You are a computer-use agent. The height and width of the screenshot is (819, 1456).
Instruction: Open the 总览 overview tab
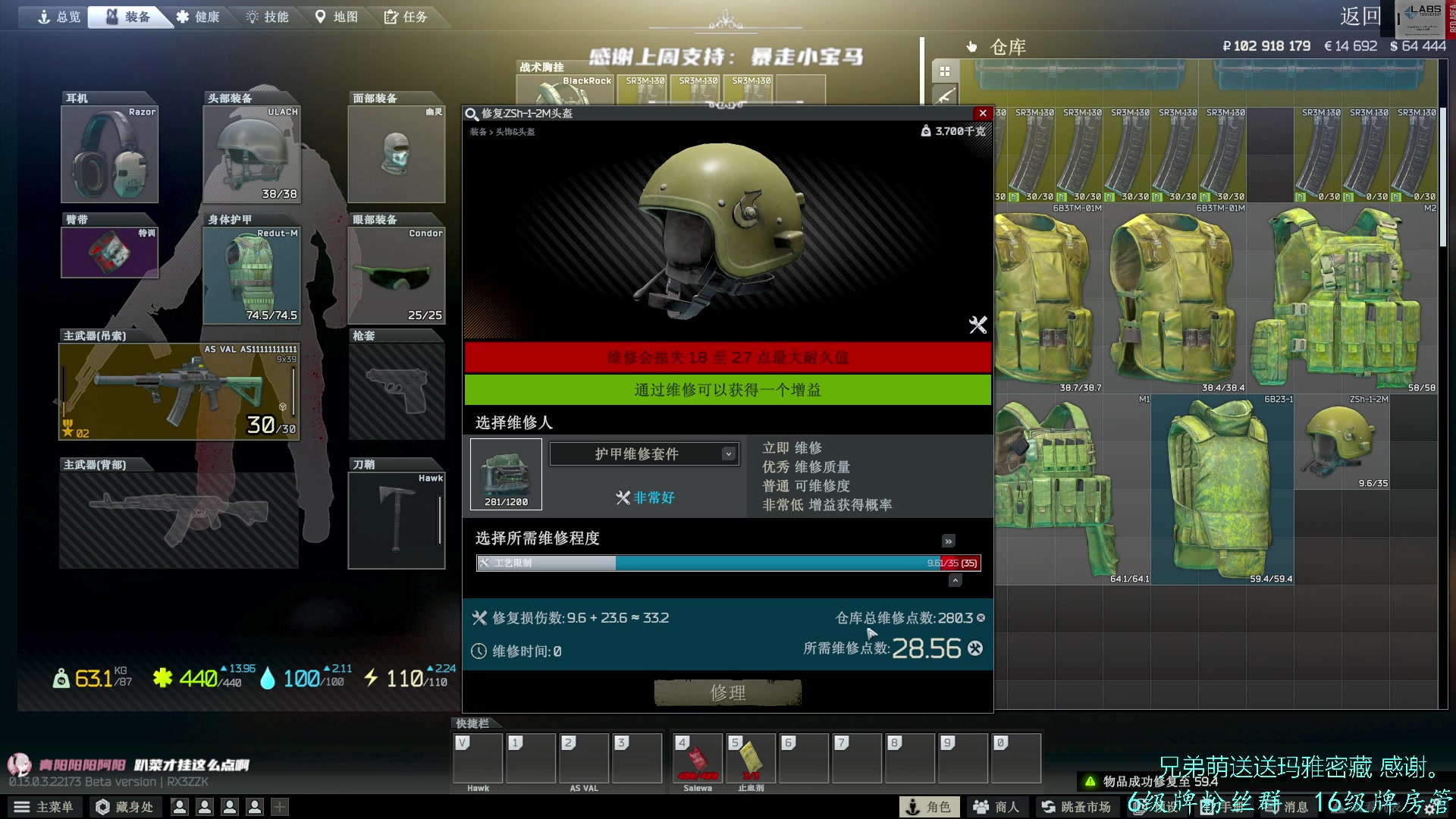pyautogui.click(x=58, y=17)
